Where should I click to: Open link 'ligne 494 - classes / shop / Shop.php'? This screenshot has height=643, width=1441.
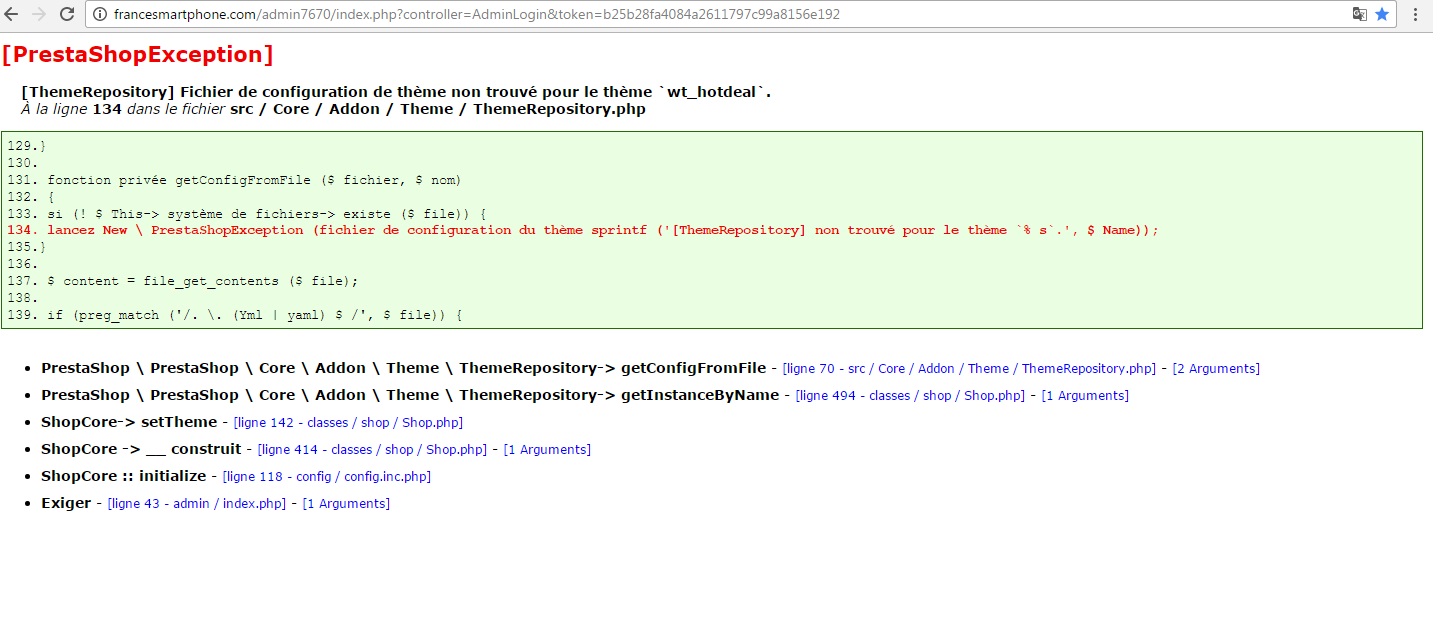tap(910, 396)
